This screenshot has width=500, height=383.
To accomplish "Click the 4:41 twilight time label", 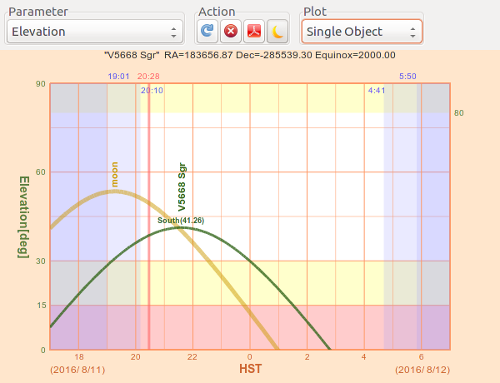I will (376, 90).
